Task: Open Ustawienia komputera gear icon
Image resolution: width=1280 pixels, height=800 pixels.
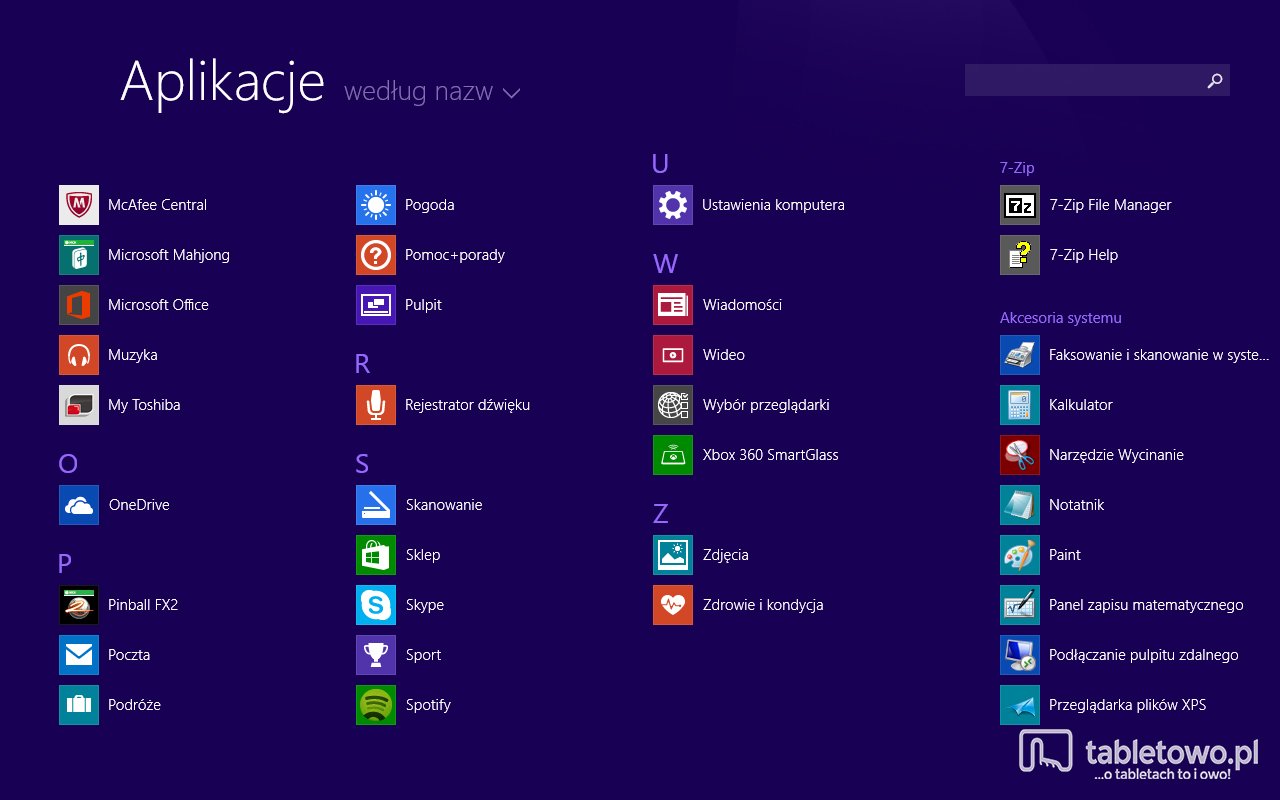Action: tap(673, 205)
